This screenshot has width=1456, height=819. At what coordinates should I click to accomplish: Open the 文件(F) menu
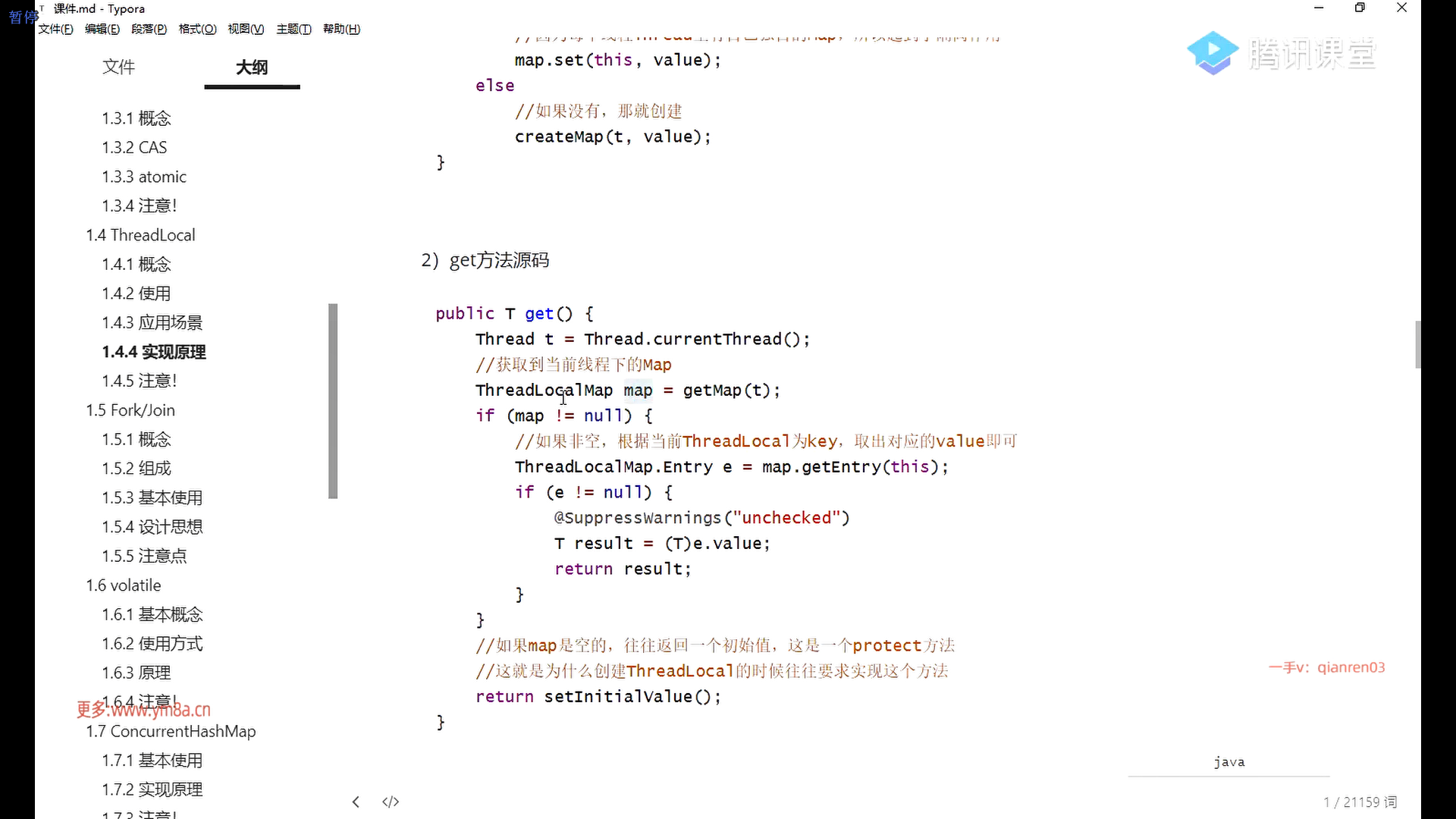(x=55, y=29)
